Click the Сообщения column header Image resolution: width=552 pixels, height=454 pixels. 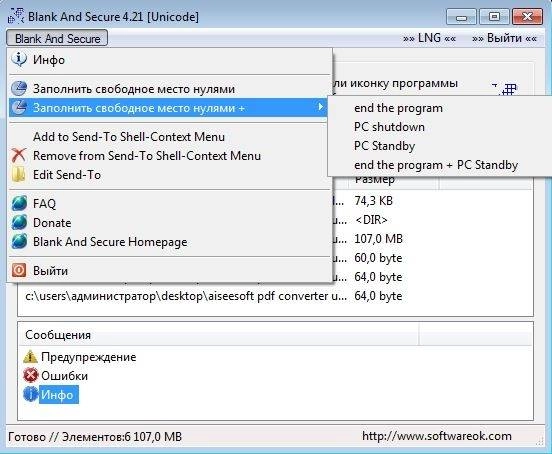(218, 335)
